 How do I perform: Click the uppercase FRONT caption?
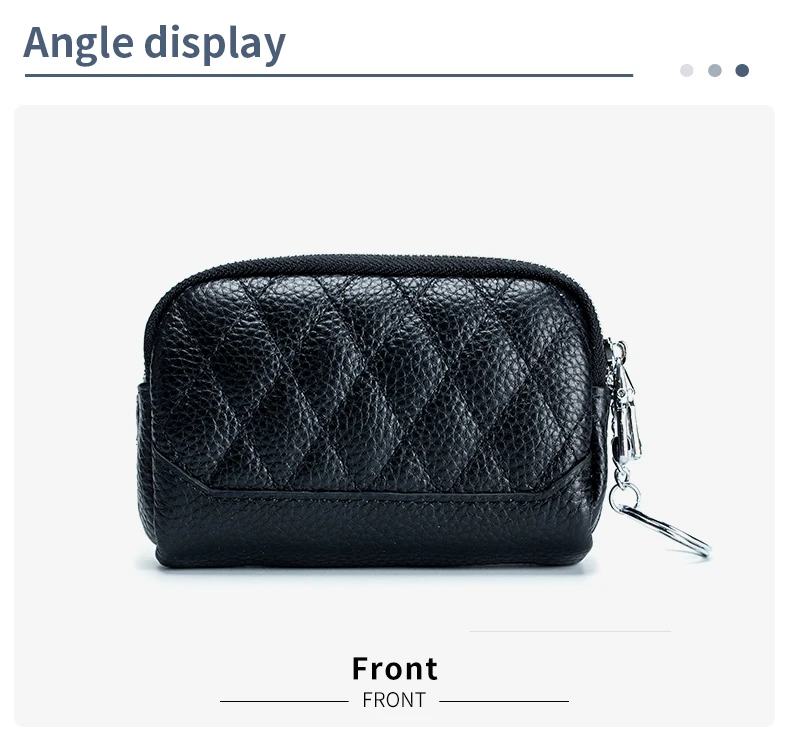pyautogui.click(x=394, y=700)
